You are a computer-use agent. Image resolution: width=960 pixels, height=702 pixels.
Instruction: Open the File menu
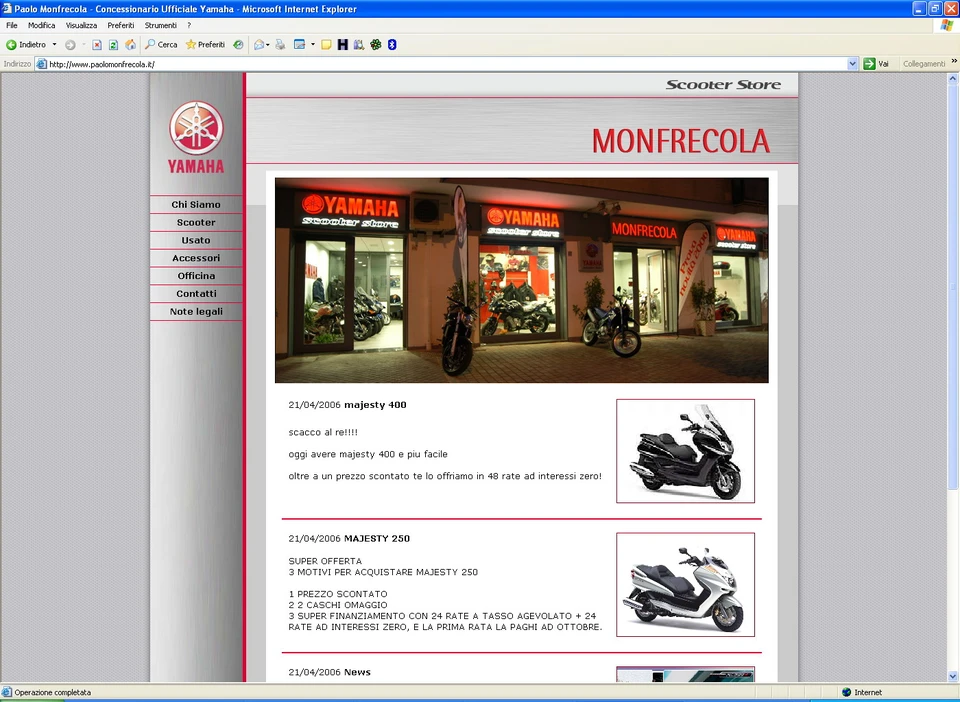point(12,26)
